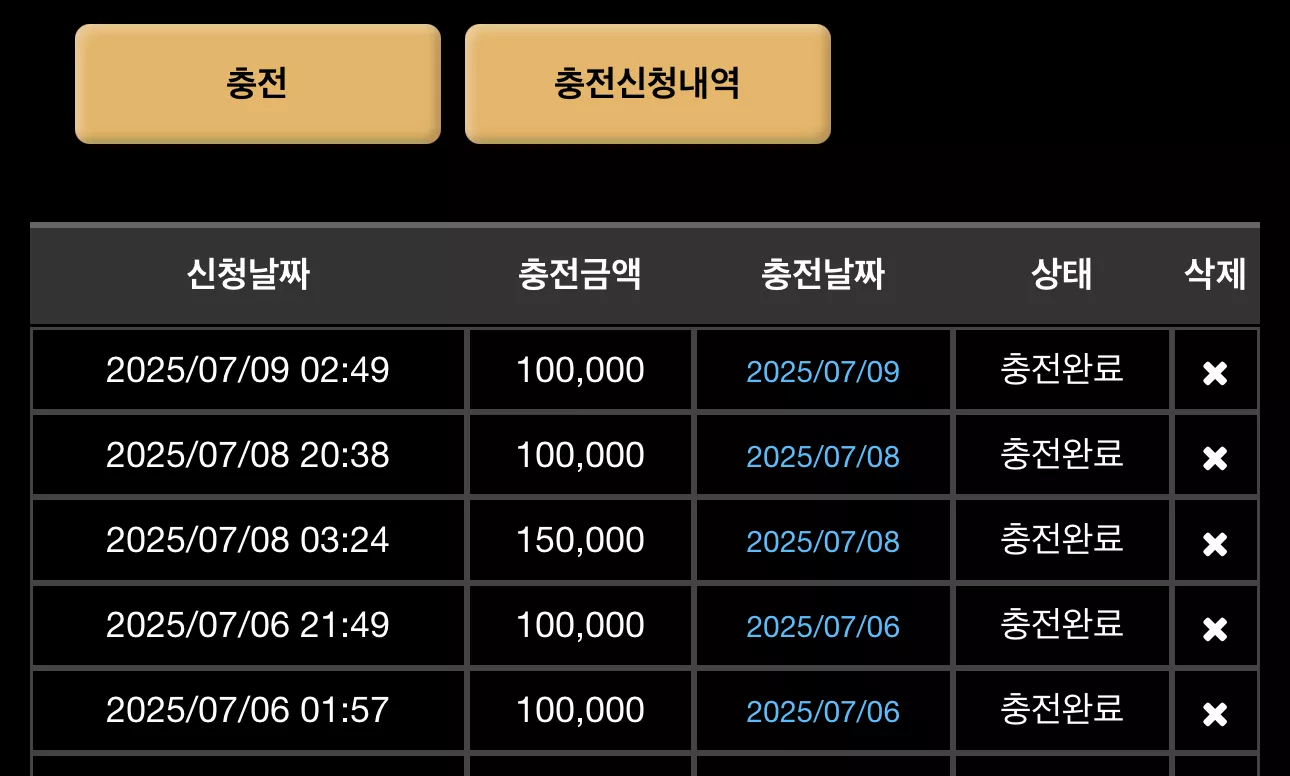Viewport: 1290px width, 776px height.
Task: Select the 상태 column header
Action: tap(1062, 274)
